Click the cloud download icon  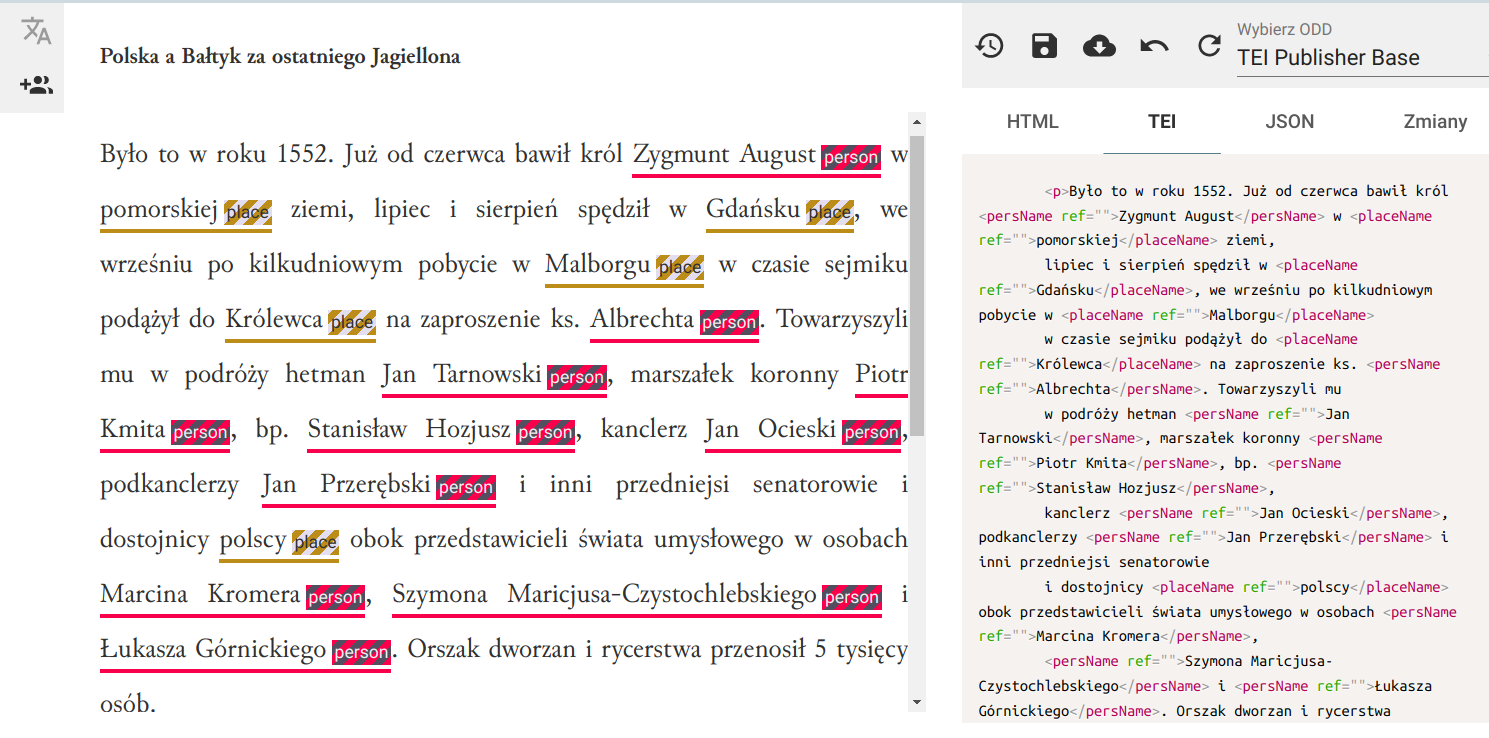tap(1099, 45)
